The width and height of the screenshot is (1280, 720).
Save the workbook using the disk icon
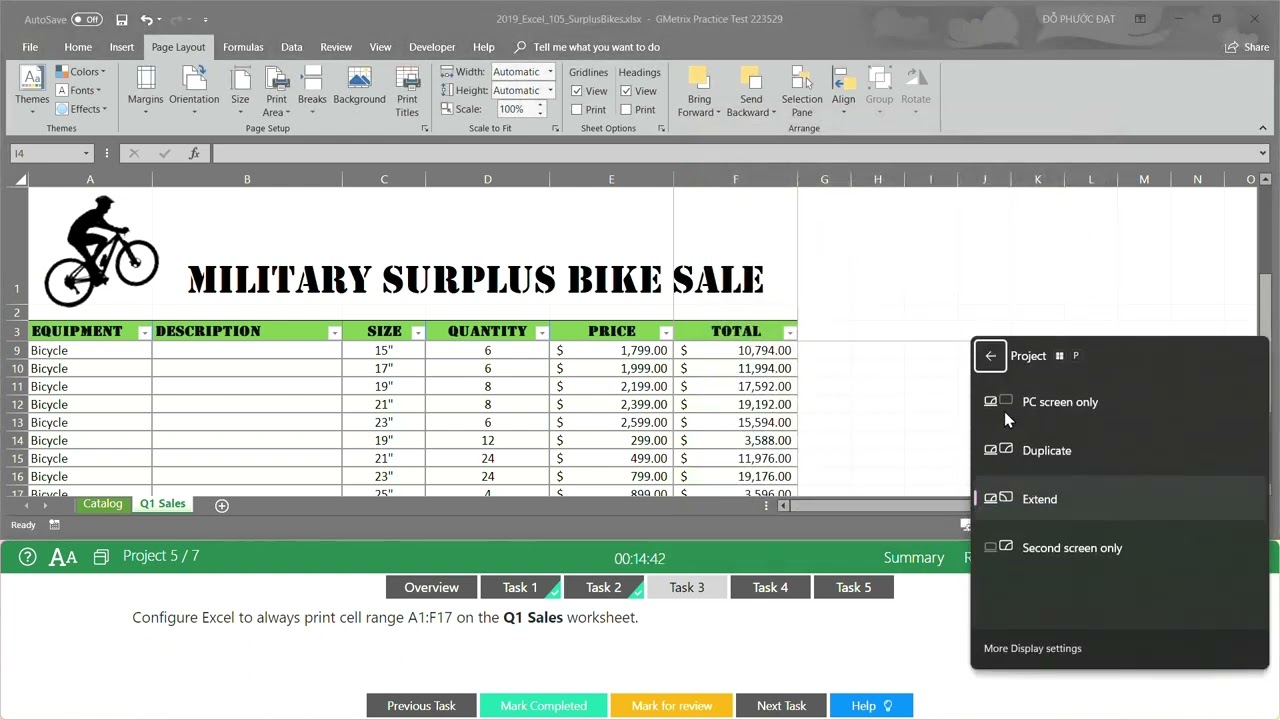(121, 19)
